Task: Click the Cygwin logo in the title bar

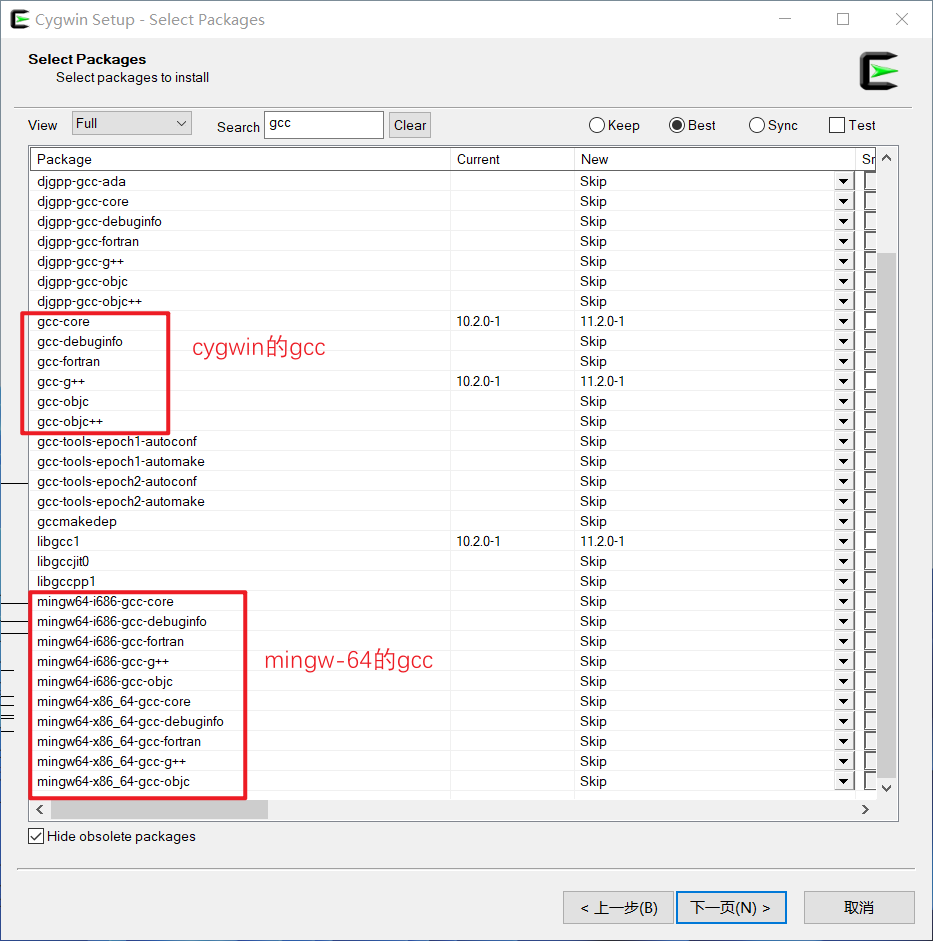Action: click(21, 19)
